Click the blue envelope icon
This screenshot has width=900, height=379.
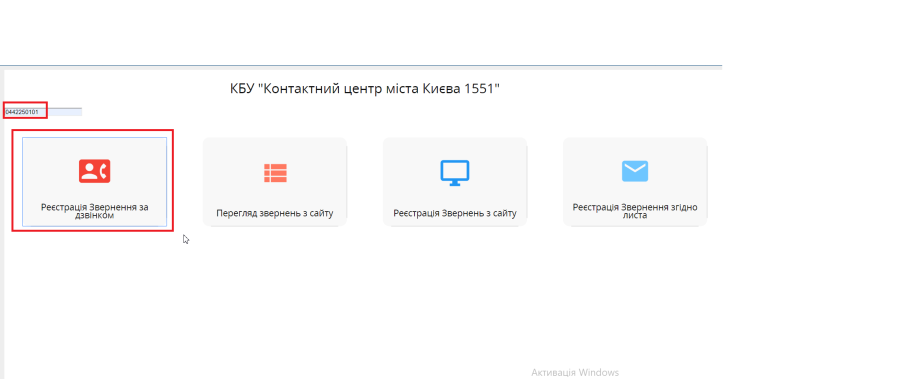coord(635,171)
